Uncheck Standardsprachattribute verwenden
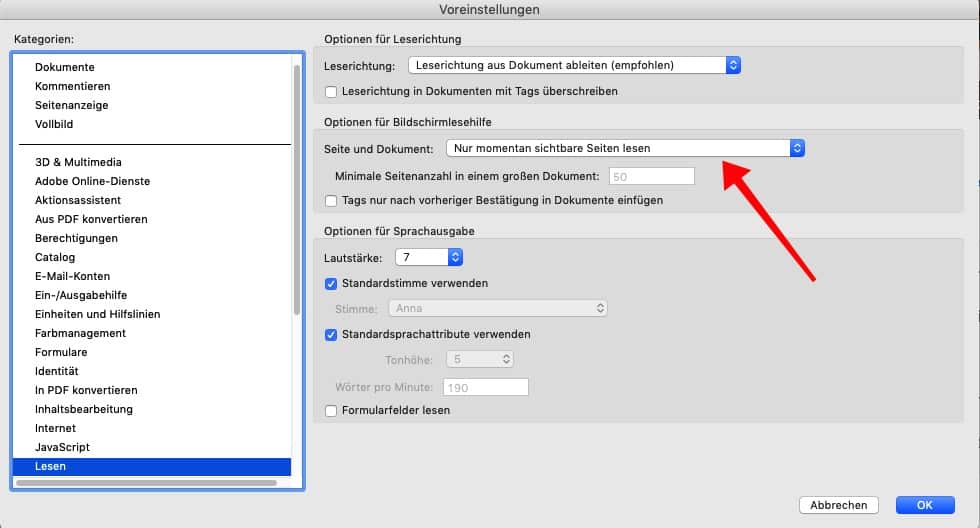 coord(332,335)
